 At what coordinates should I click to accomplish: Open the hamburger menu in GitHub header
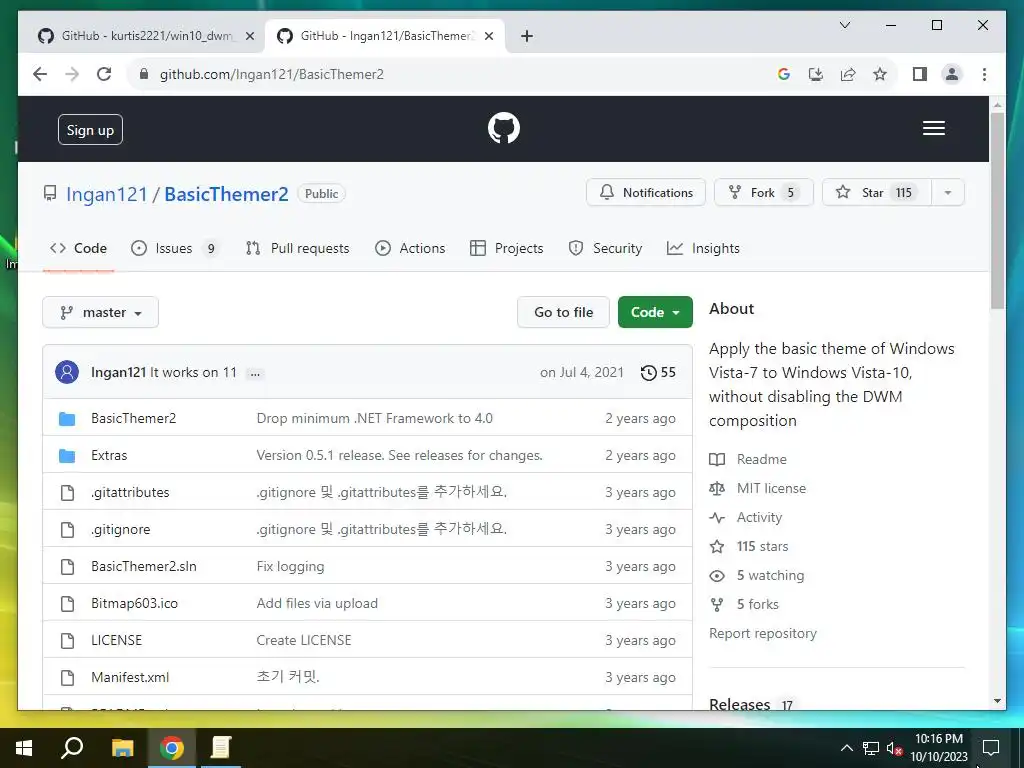(933, 128)
